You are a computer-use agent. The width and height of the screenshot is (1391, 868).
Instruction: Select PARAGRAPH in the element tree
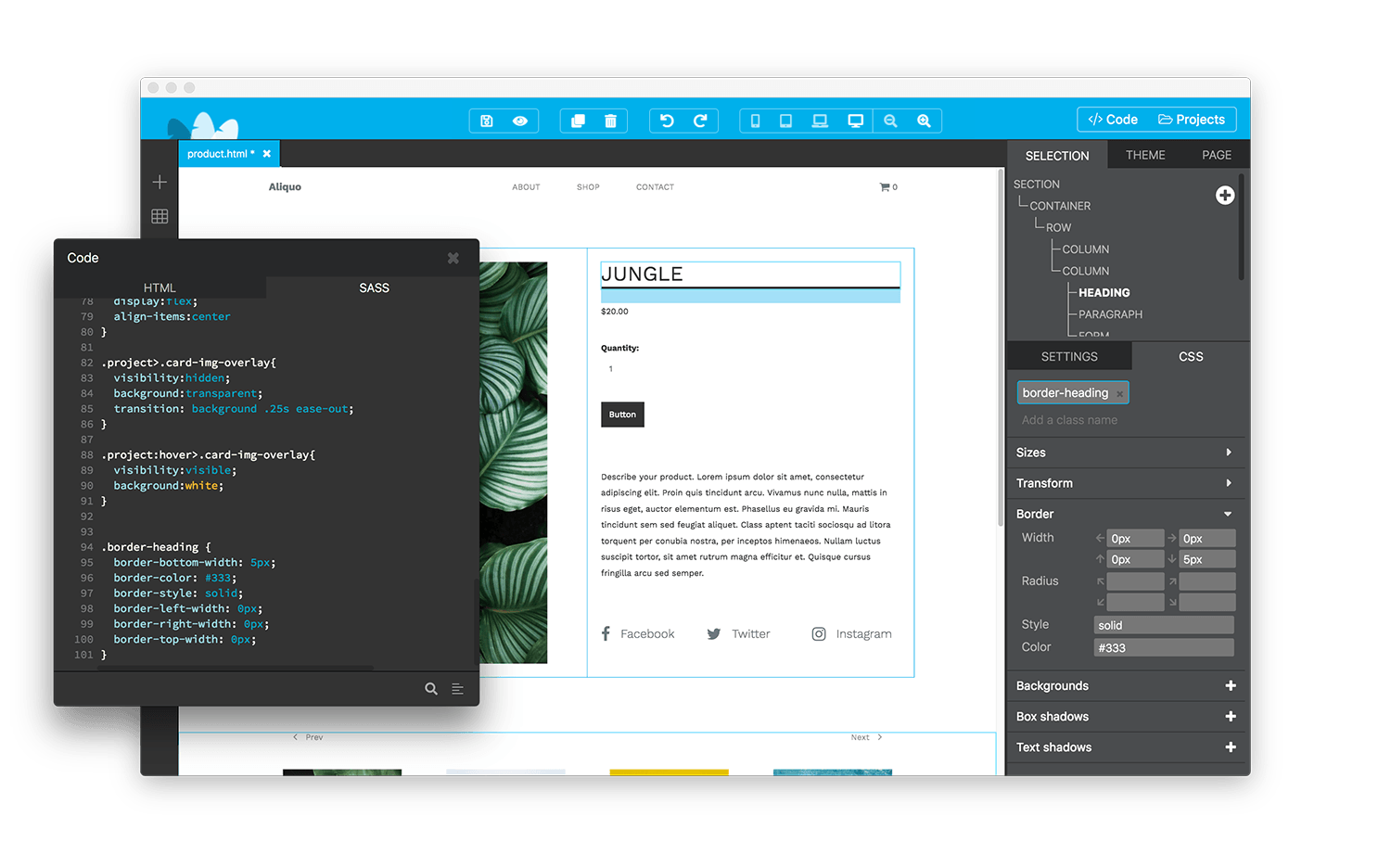pyautogui.click(x=1110, y=314)
